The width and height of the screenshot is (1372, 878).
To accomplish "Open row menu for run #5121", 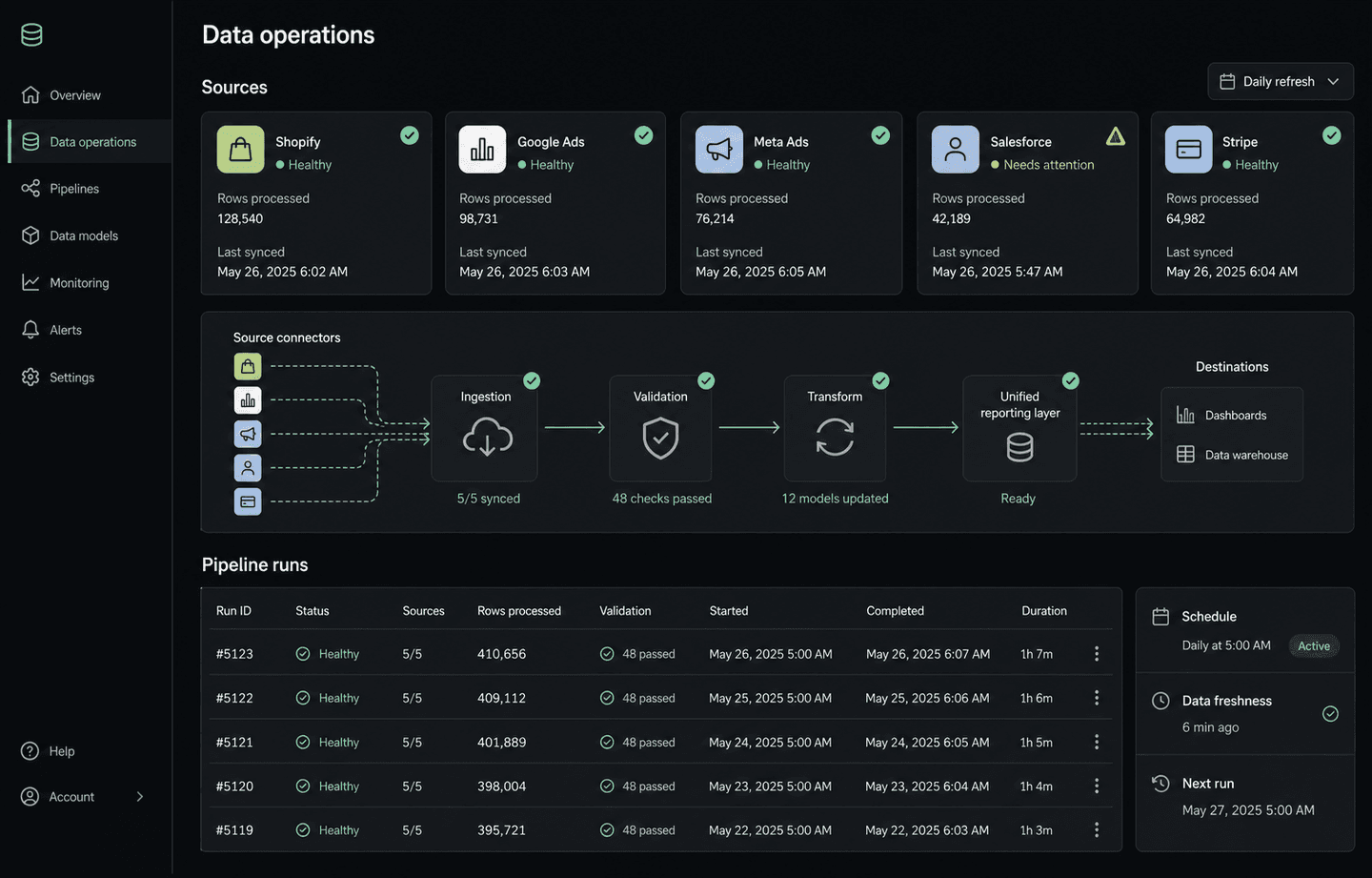I will click(1097, 742).
